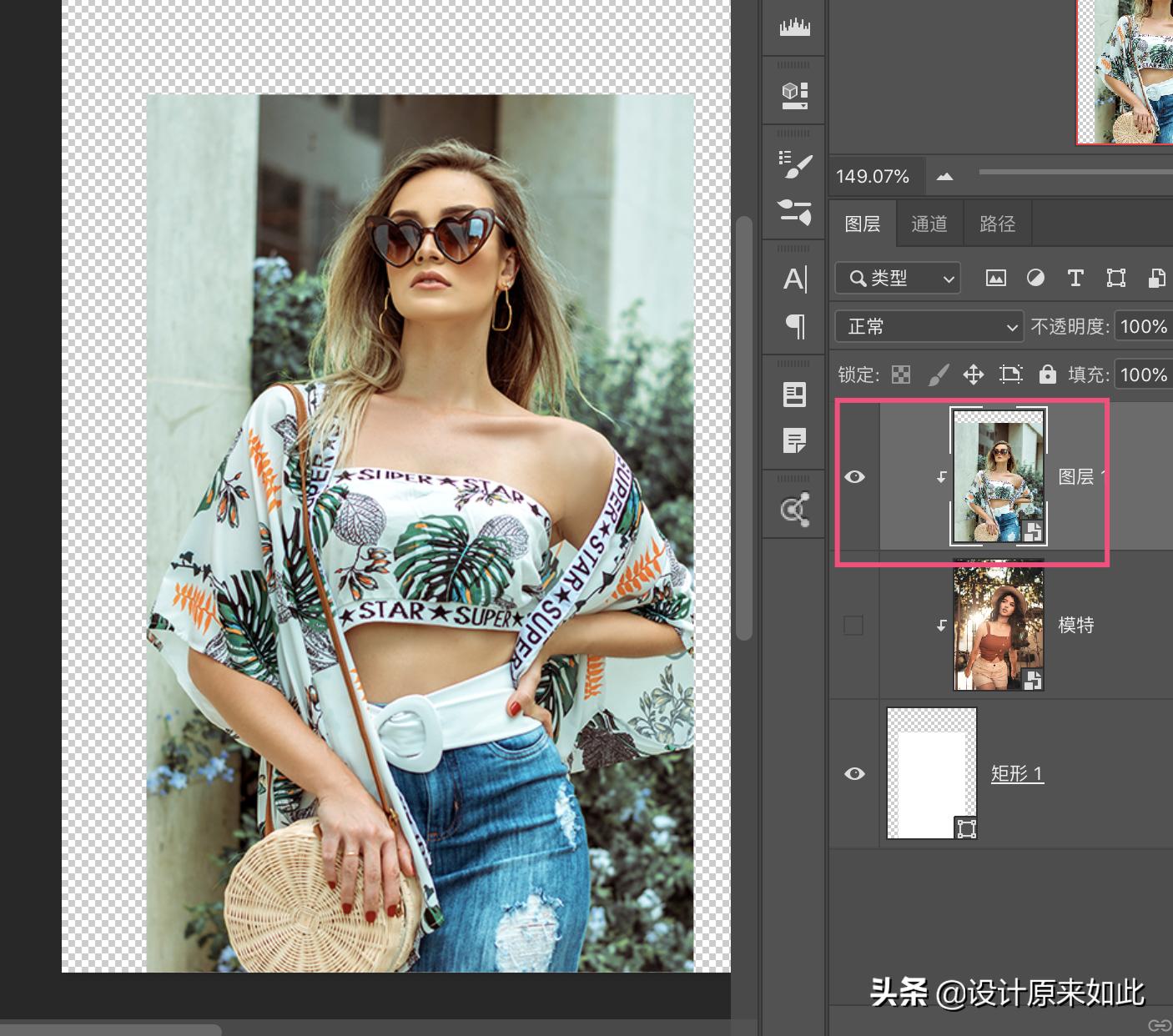Click the 149.07% zoom percentage field
The image size is (1173, 1036).
coord(873,176)
